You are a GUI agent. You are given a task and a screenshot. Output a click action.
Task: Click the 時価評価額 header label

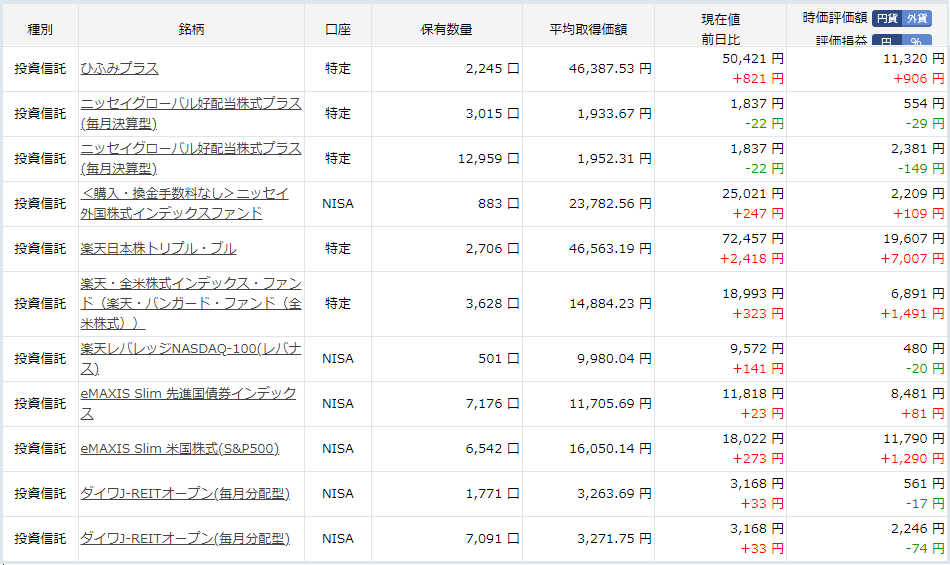(x=835, y=18)
